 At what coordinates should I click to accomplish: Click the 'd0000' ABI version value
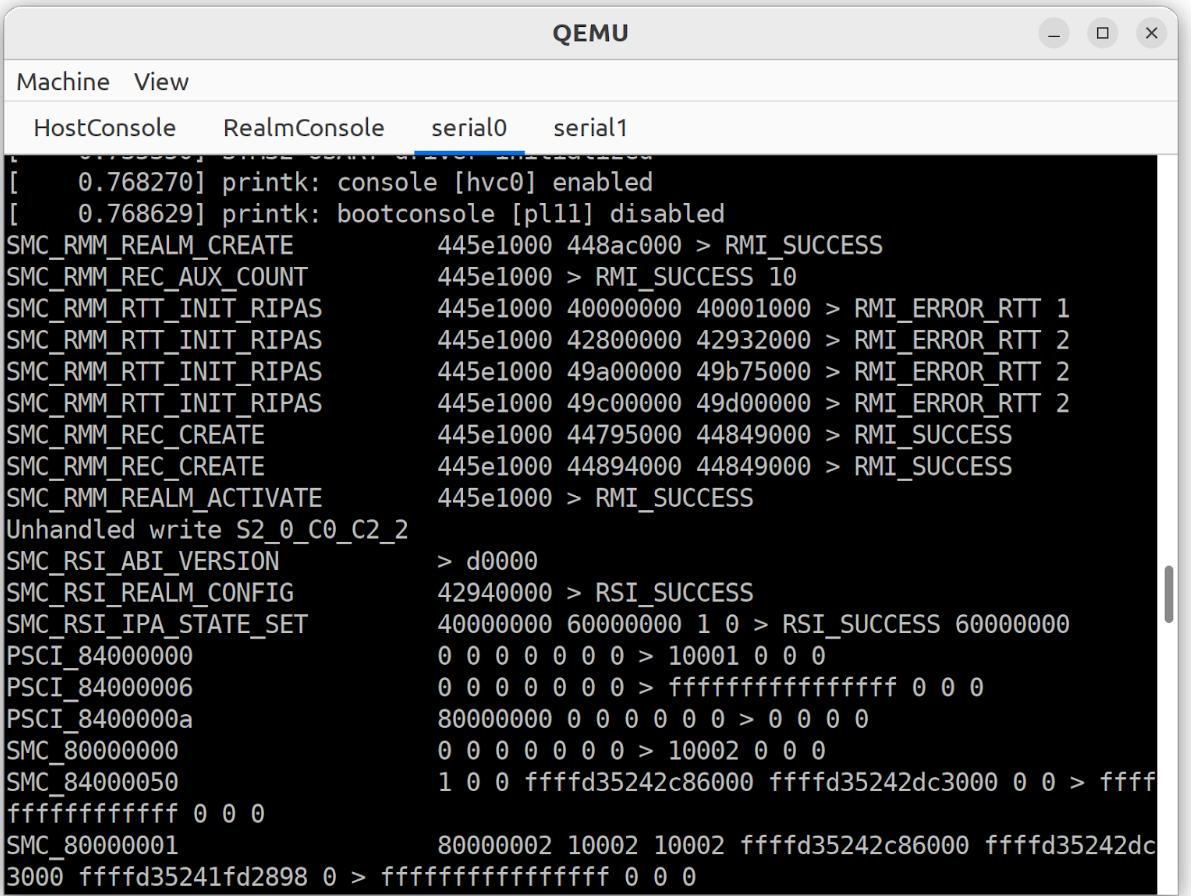pyautogui.click(x=502, y=561)
